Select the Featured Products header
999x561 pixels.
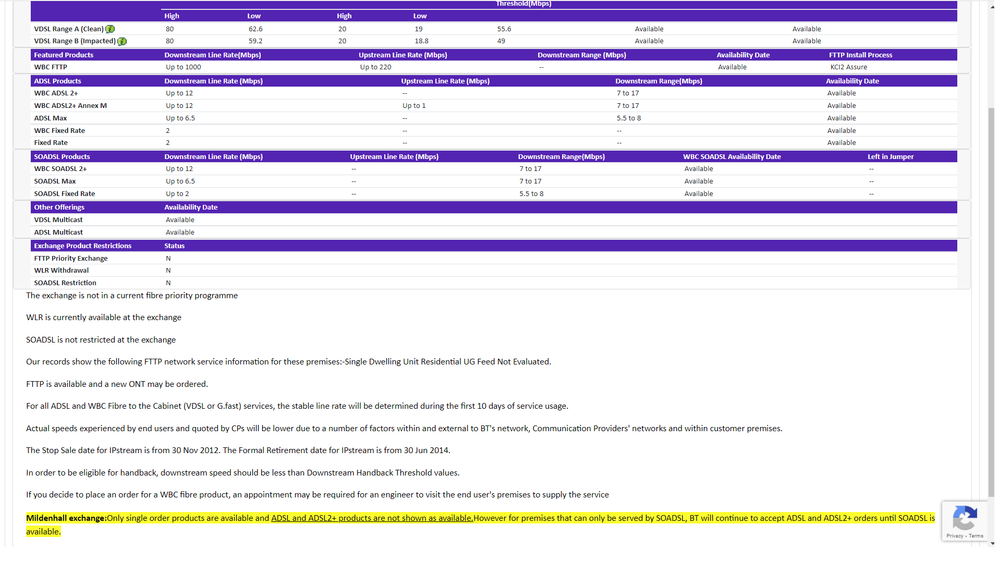(64, 55)
